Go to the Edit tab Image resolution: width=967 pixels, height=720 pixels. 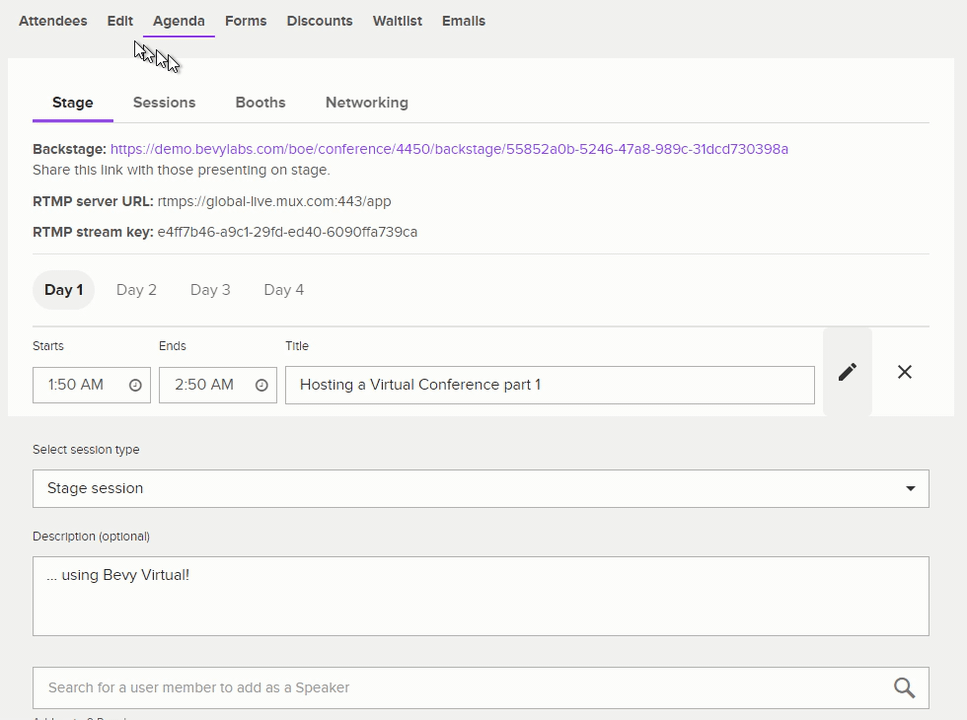coord(120,21)
